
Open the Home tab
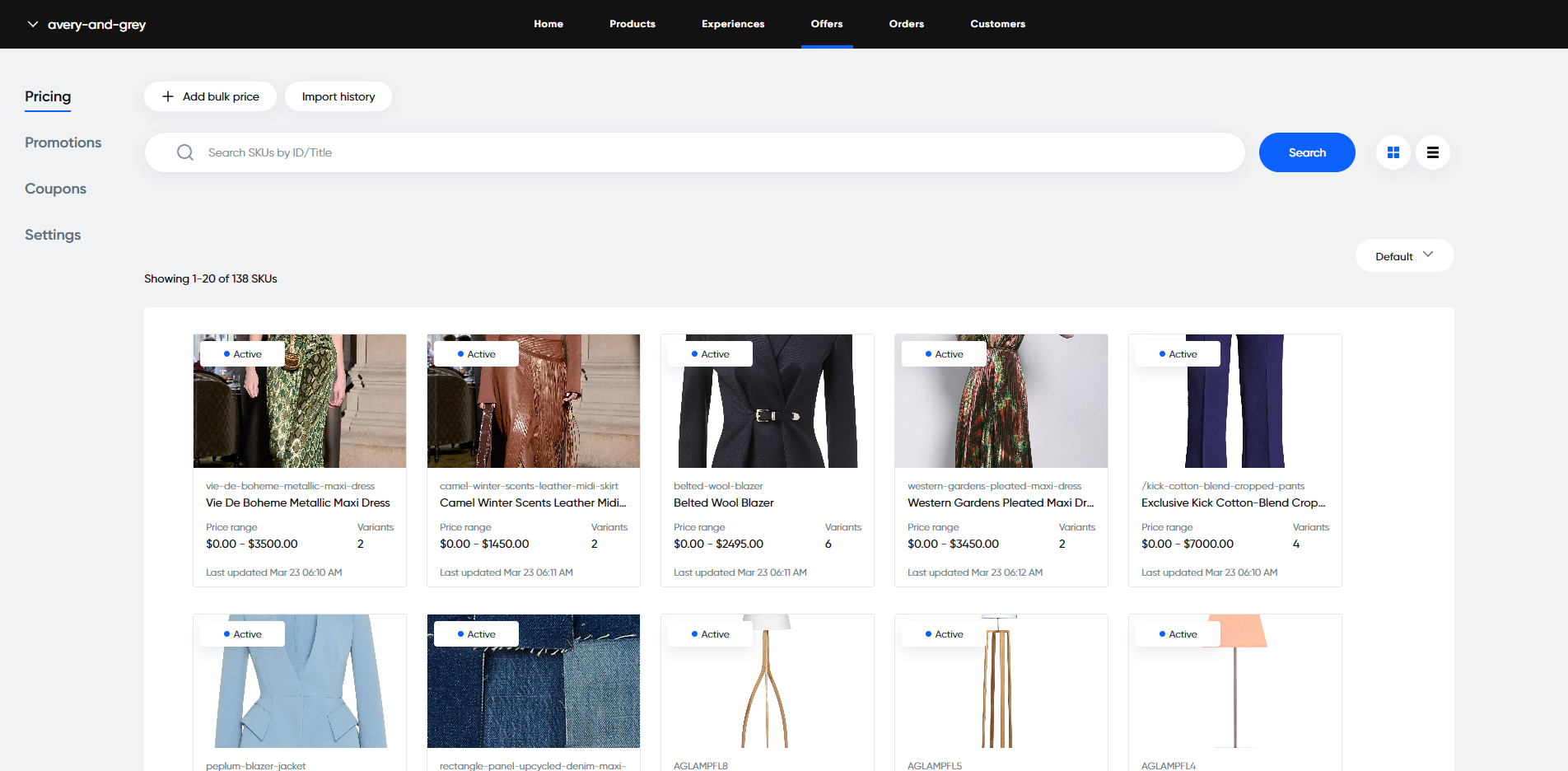548,24
